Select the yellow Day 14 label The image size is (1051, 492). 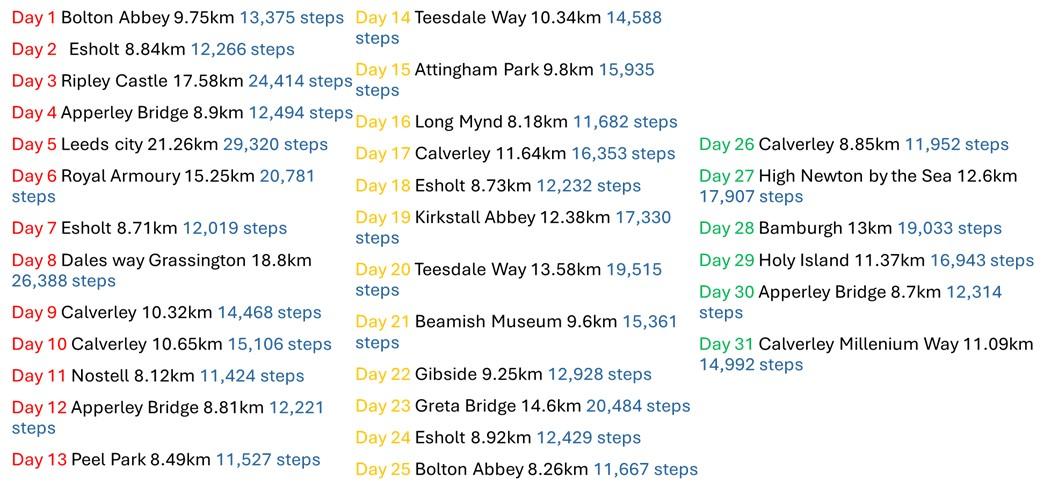coord(383,18)
